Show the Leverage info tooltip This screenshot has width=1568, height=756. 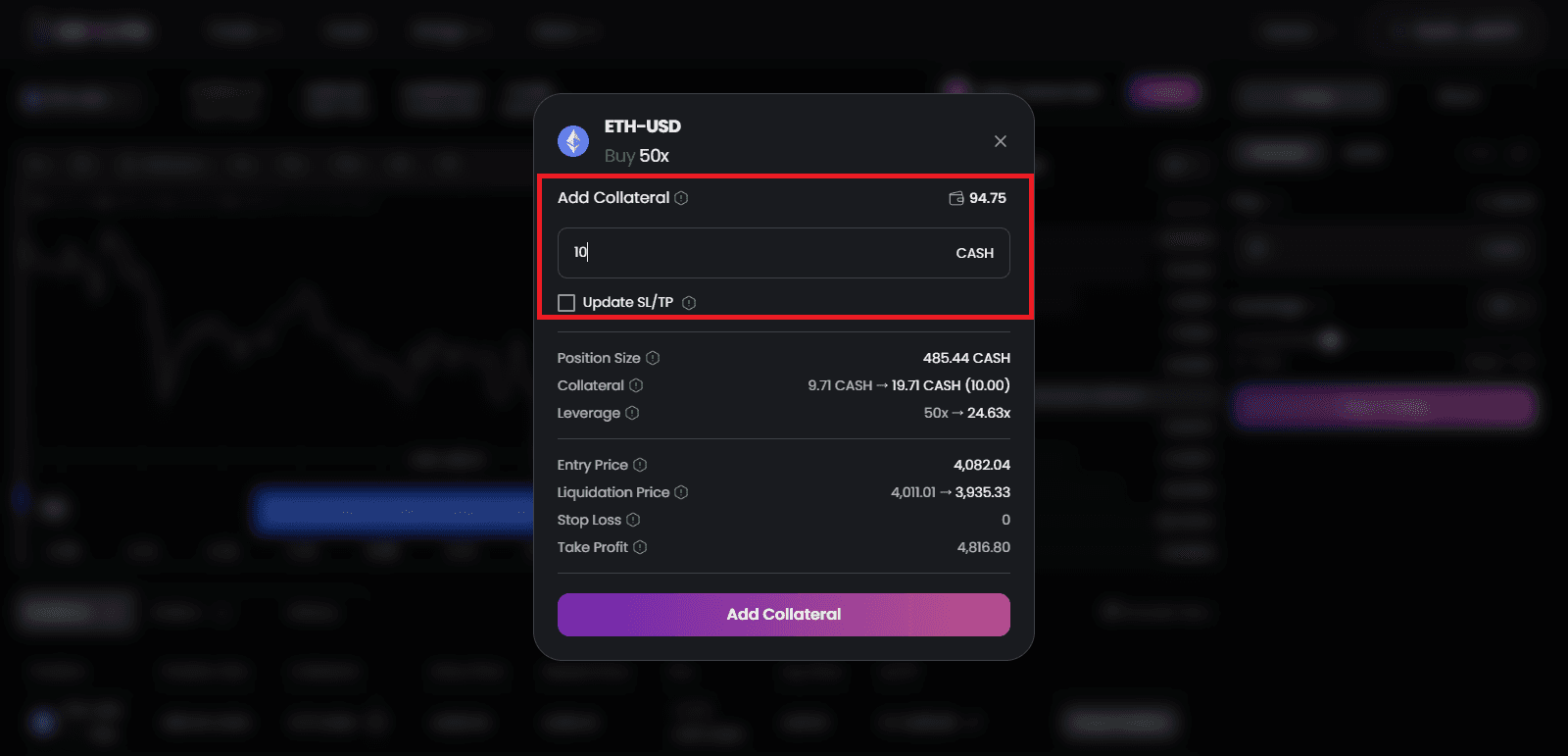click(632, 413)
